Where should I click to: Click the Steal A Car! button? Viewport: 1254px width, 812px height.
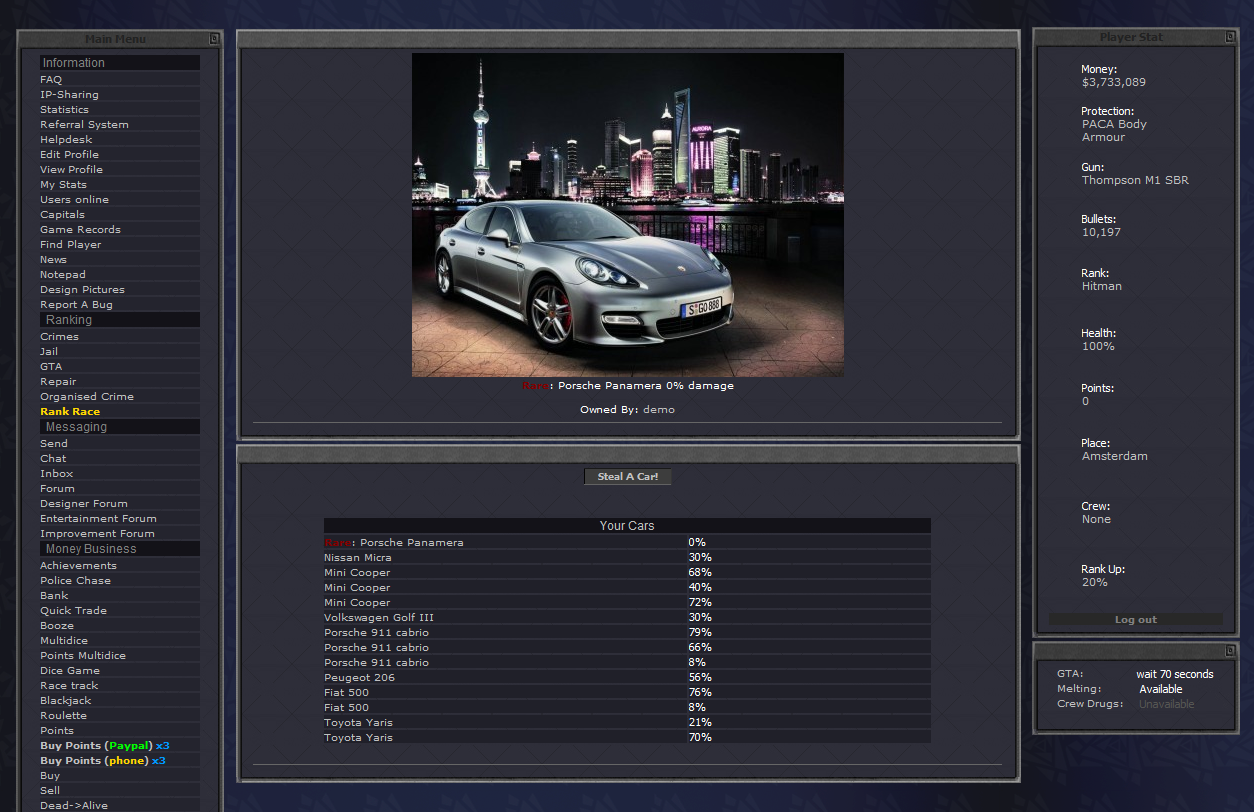click(627, 477)
